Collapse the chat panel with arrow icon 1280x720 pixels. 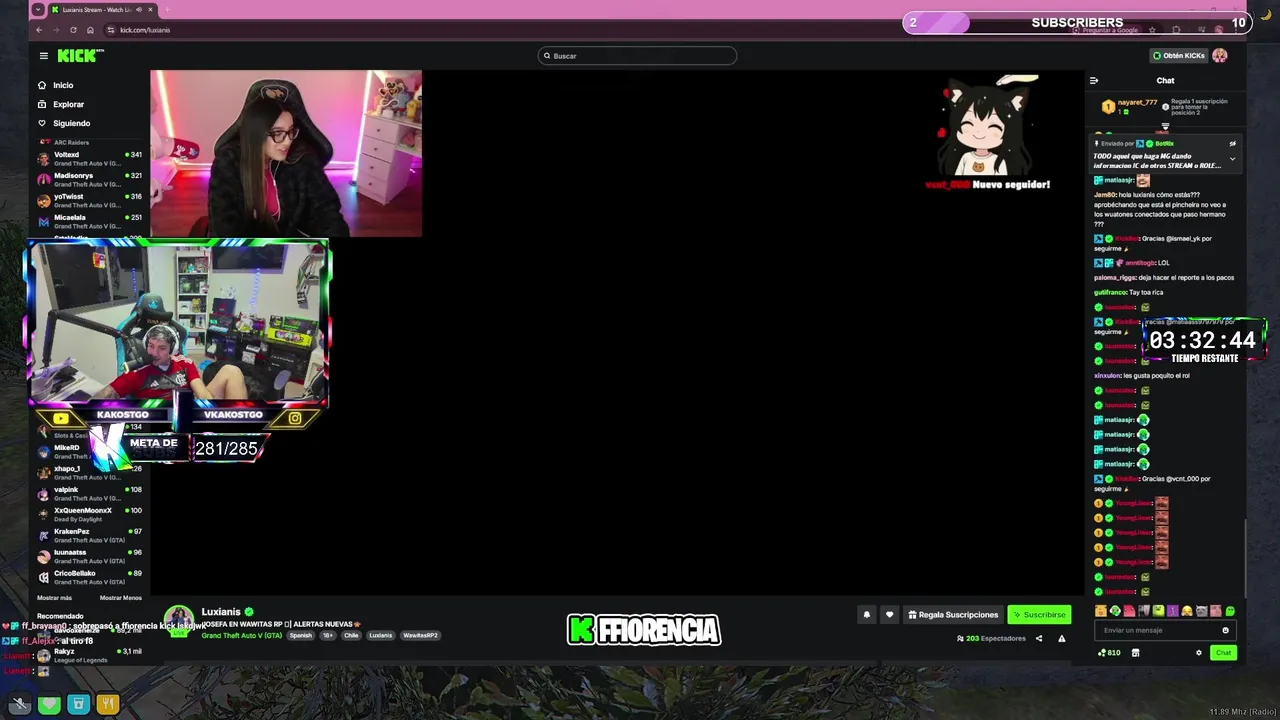coord(1094,81)
